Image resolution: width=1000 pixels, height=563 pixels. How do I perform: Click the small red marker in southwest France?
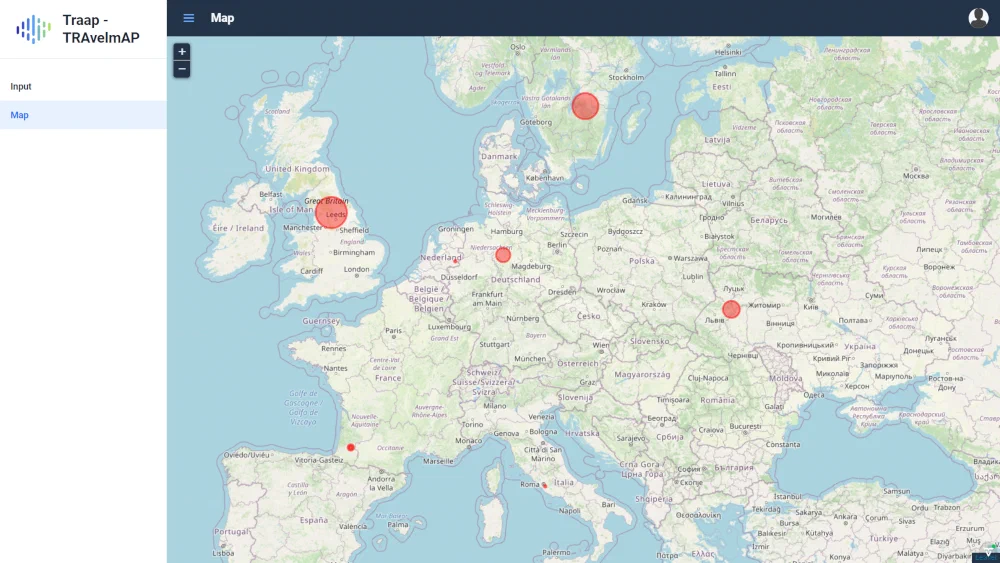[351, 448]
